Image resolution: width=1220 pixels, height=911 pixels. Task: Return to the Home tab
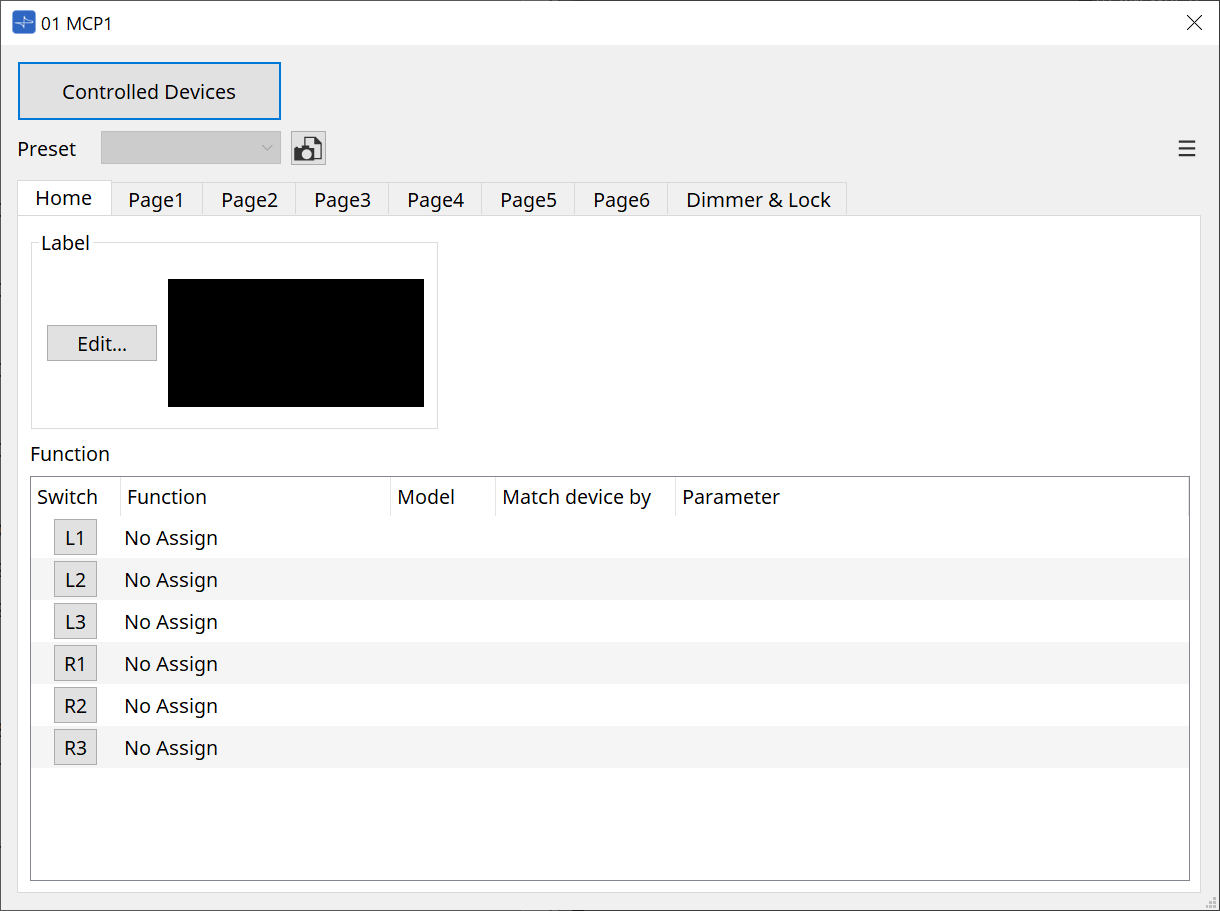63,198
